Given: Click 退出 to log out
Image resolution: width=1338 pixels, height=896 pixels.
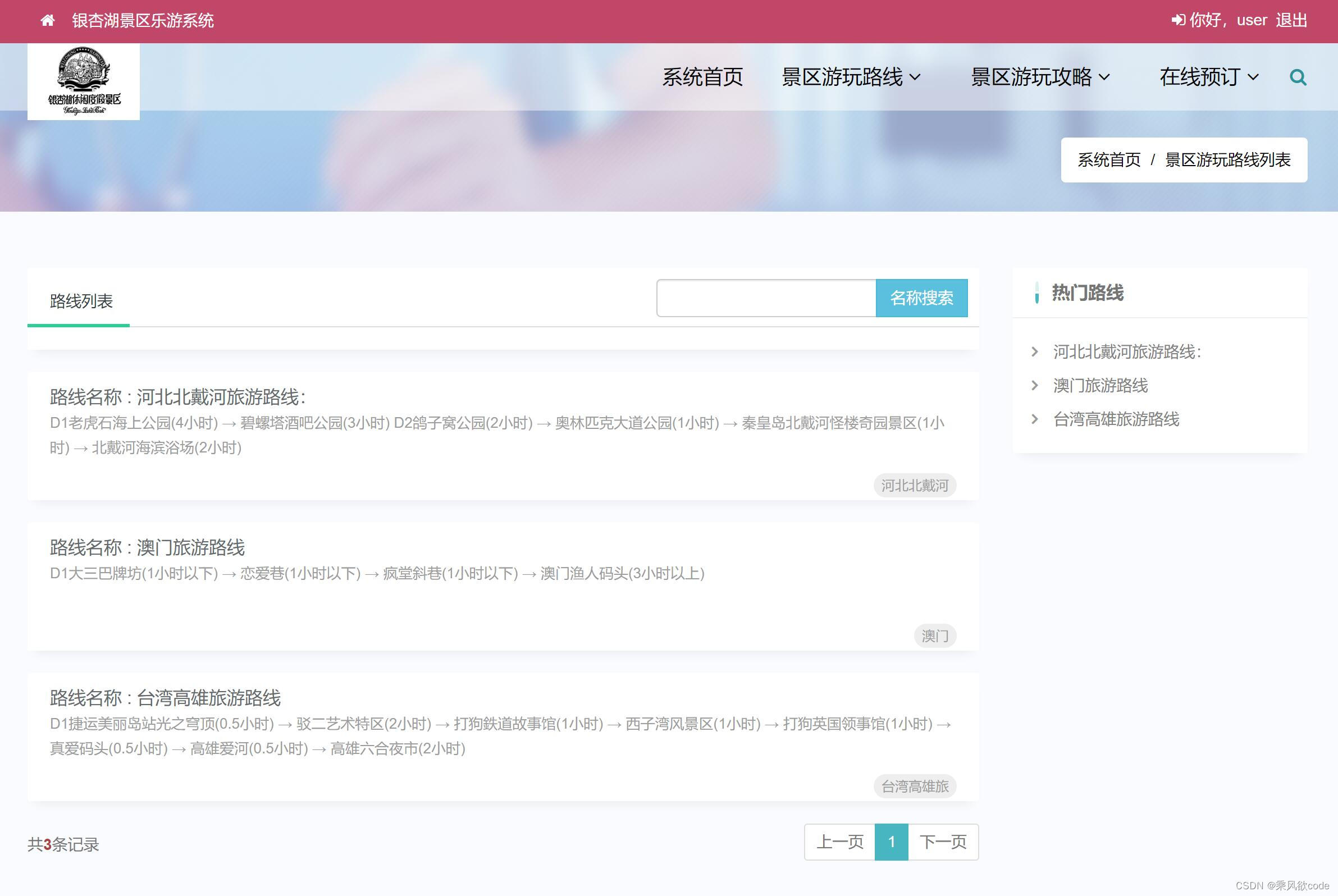Looking at the screenshot, I should click(x=1291, y=21).
